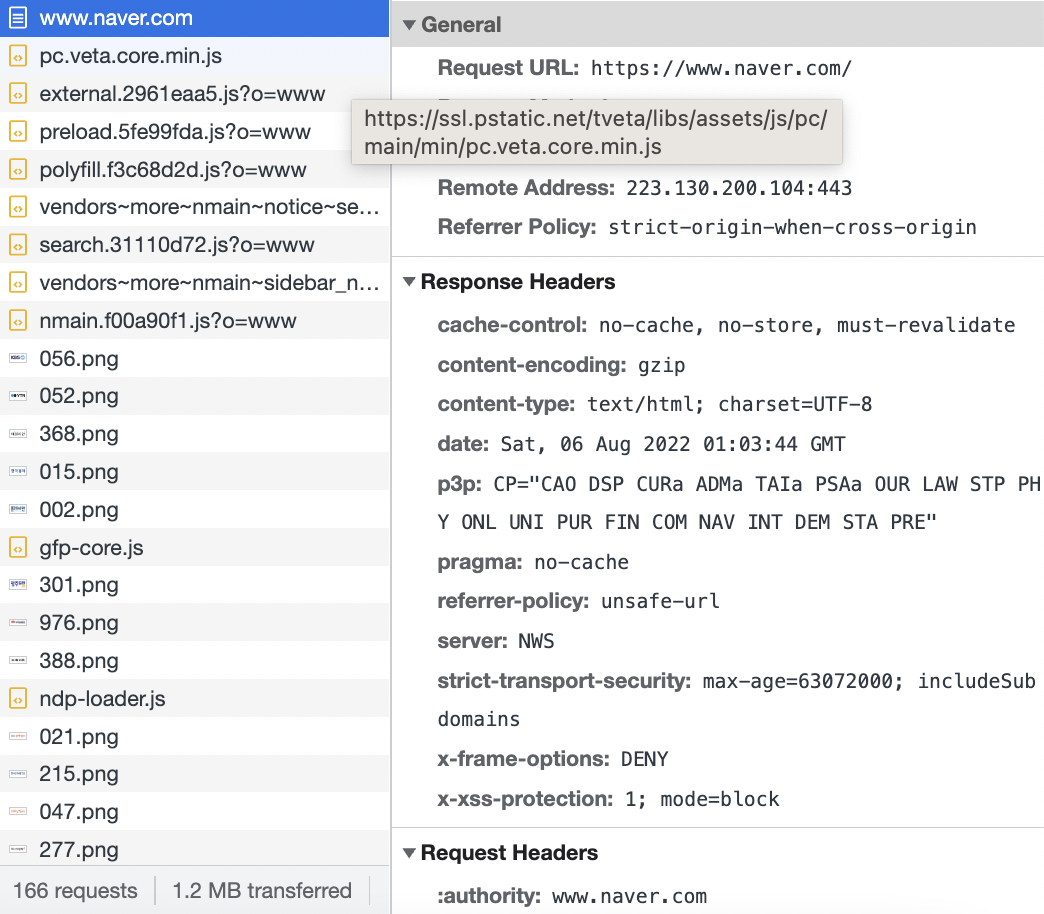This screenshot has height=914, width=1044.
Task: Click the referrer-policy unsafe-url value
Action: 660,602
